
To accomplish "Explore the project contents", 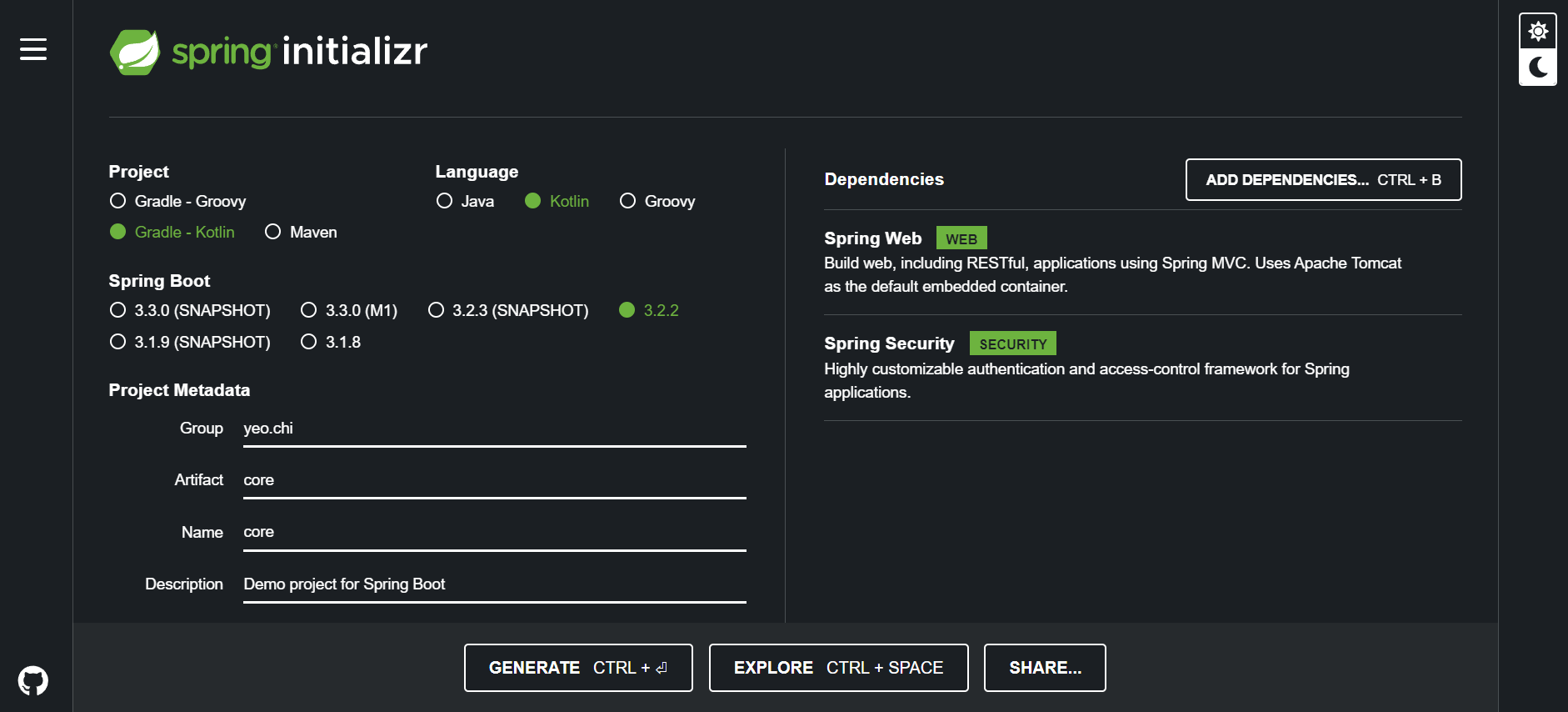I will (838, 668).
